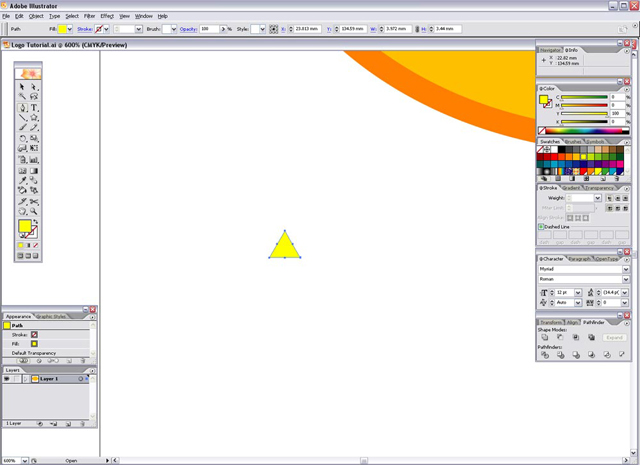Choose the Rotate tool
This screenshot has height=465, width=640.
click(22, 138)
